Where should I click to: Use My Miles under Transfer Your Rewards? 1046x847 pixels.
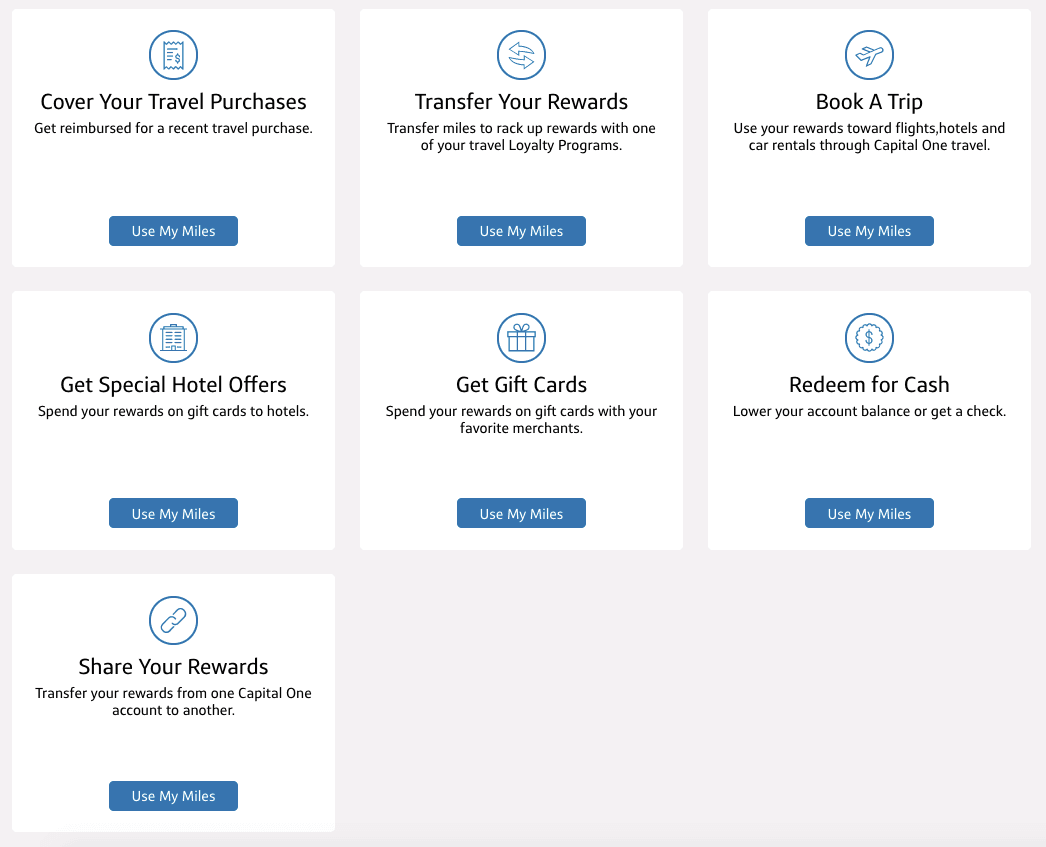pos(521,231)
